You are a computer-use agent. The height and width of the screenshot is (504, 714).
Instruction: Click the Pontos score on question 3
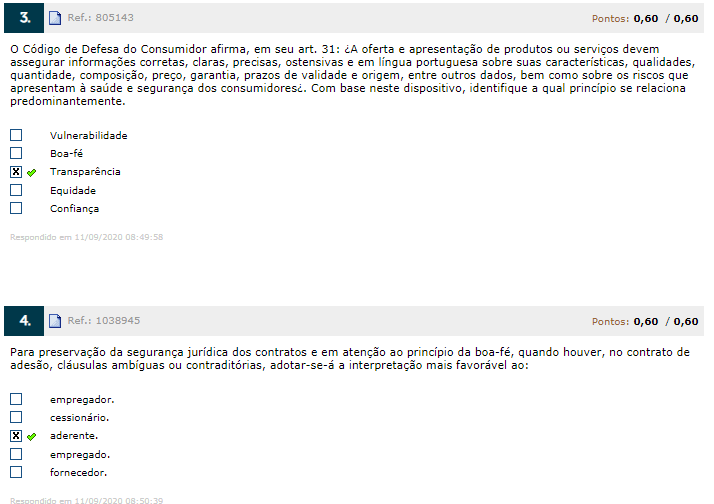645,19
